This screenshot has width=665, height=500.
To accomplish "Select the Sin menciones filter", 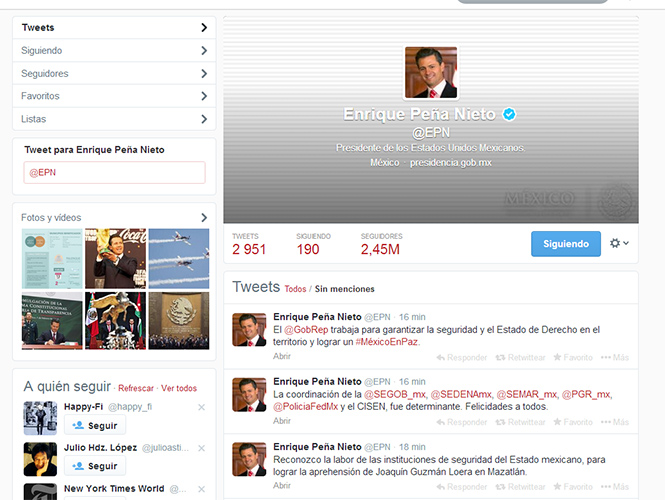I will tap(344, 289).
